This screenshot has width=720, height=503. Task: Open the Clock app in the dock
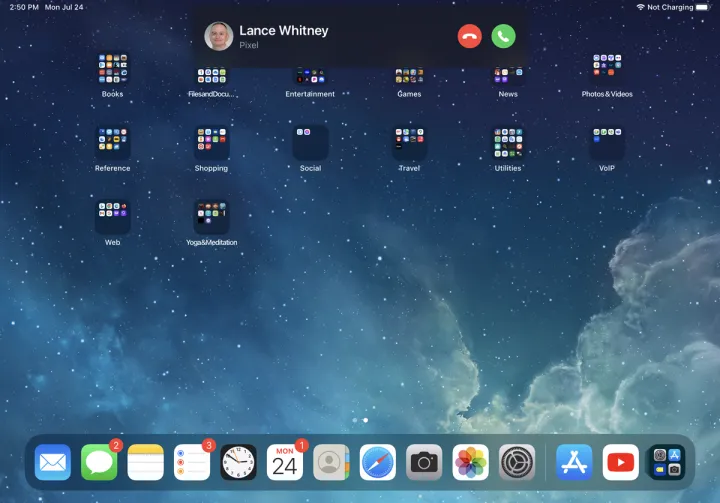238,462
